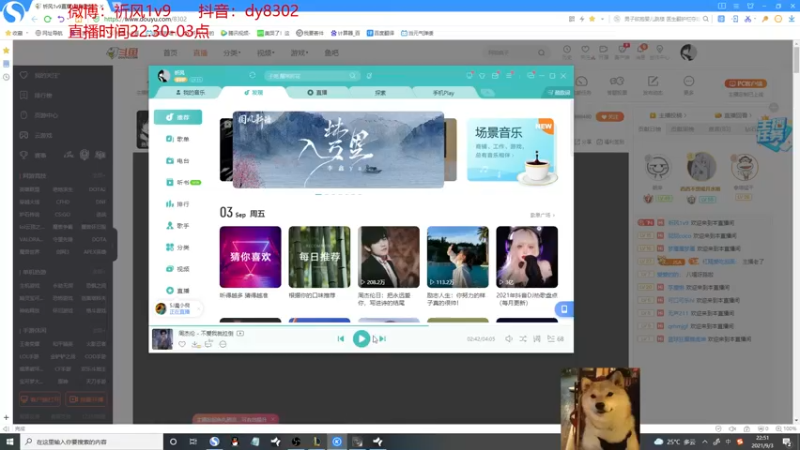
Task: Click the song progress bar above player controls
Action: pyautogui.click(x=361, y=326)
